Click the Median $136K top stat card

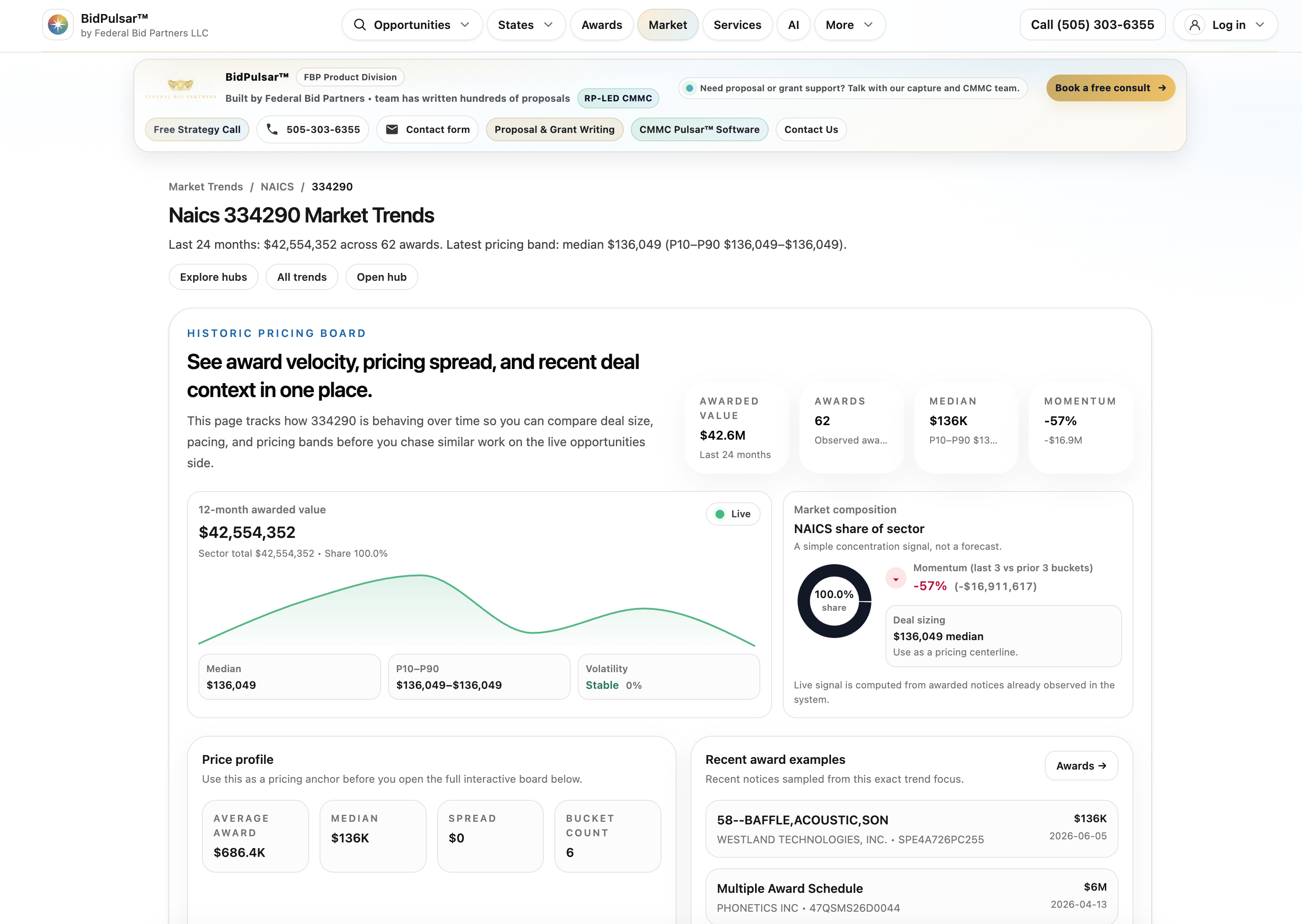(x=966, y=427)
